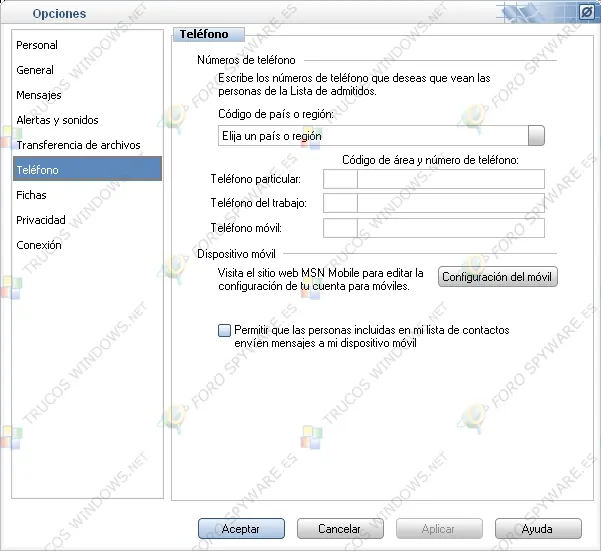The height and width of the screenshot is (551, 601).
Task: Focus the Teléfono móvil number field
Action: 450,229
